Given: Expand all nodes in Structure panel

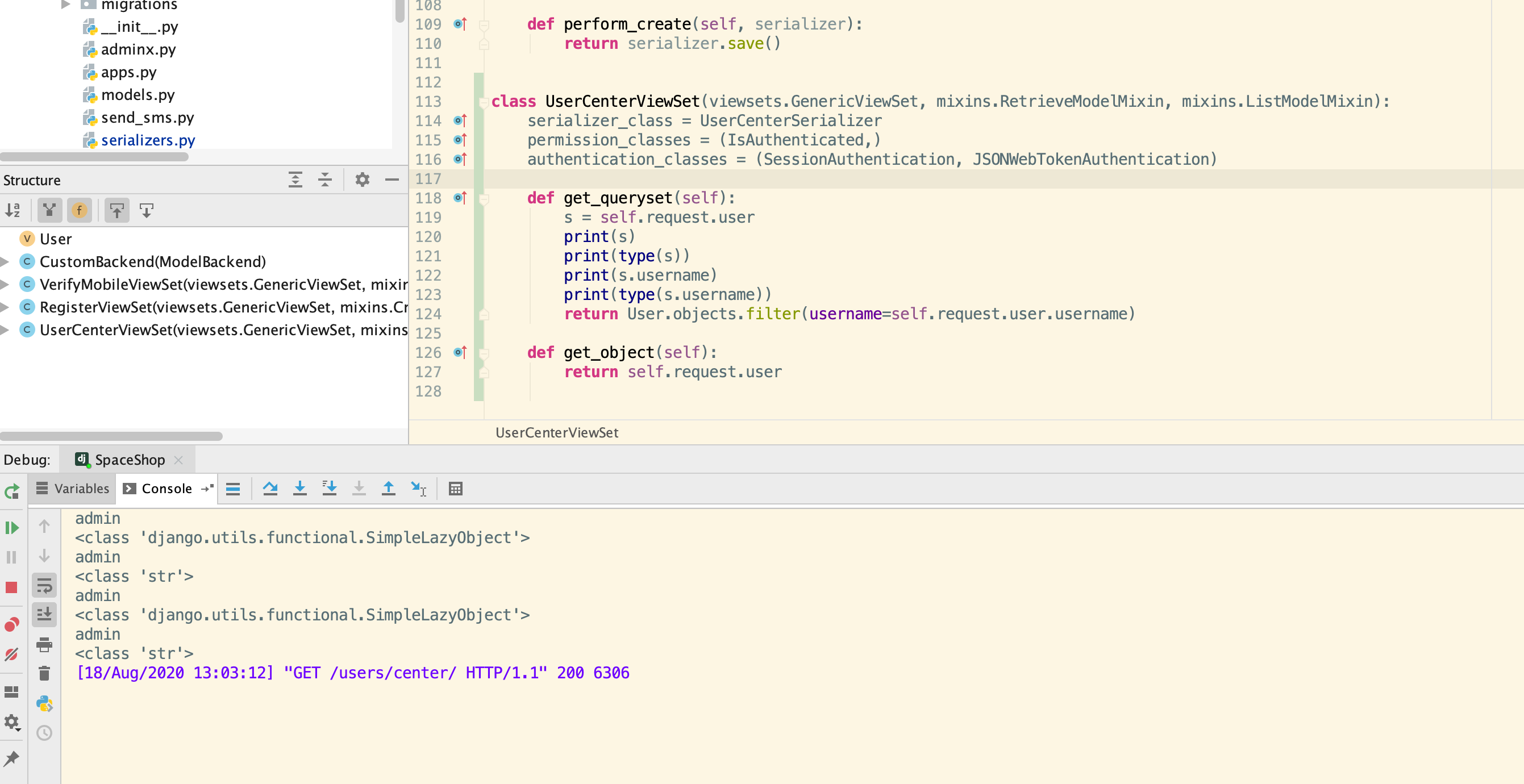Looking at the screenshot, I should tap(295, 180).
